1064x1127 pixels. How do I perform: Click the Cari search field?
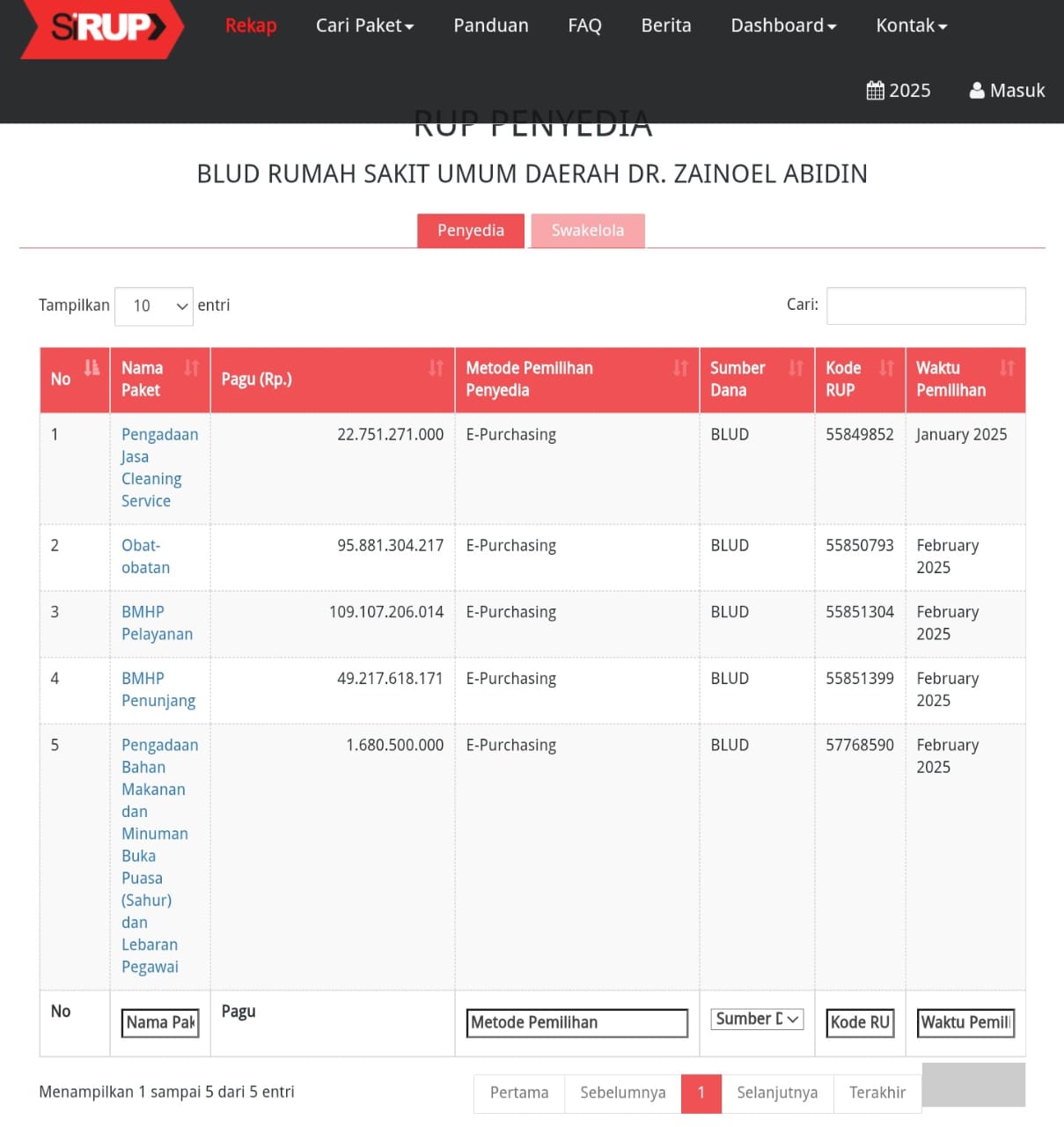click(926, 306)
